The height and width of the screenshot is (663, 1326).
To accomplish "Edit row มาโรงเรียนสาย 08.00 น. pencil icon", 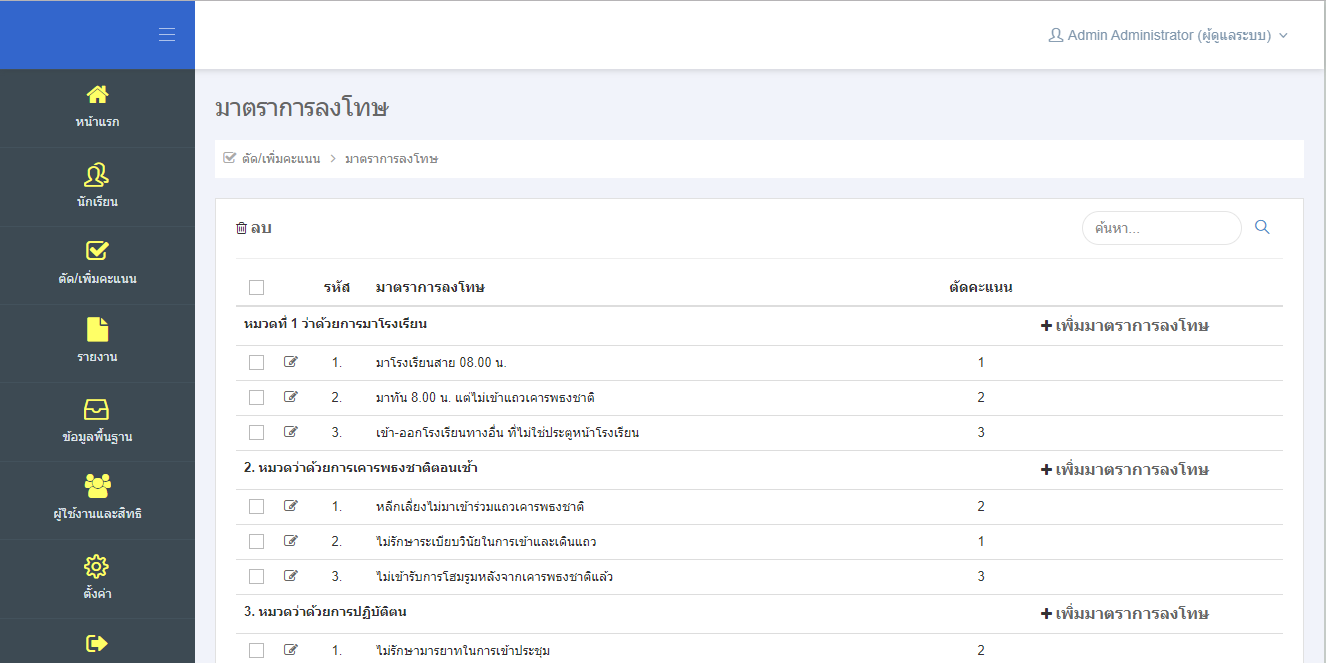I will coord(291,362).
